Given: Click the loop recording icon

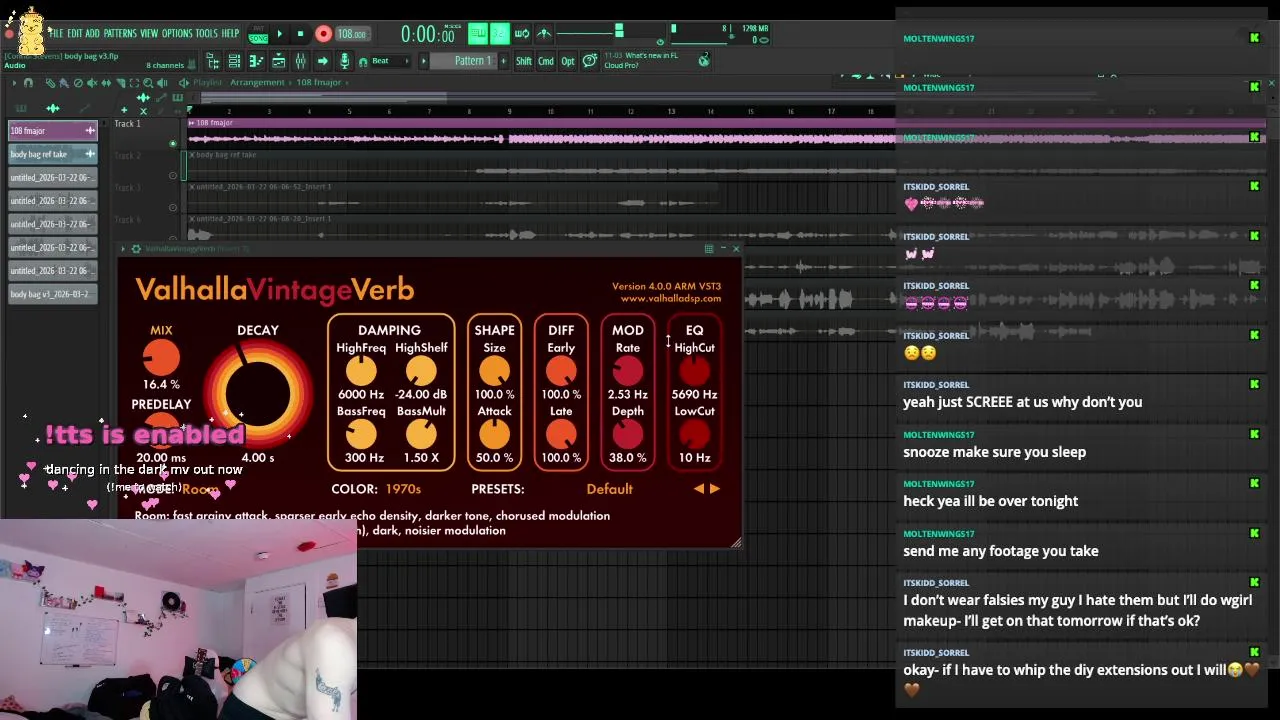Looking at the screenshot, I should tap(522, 33).
